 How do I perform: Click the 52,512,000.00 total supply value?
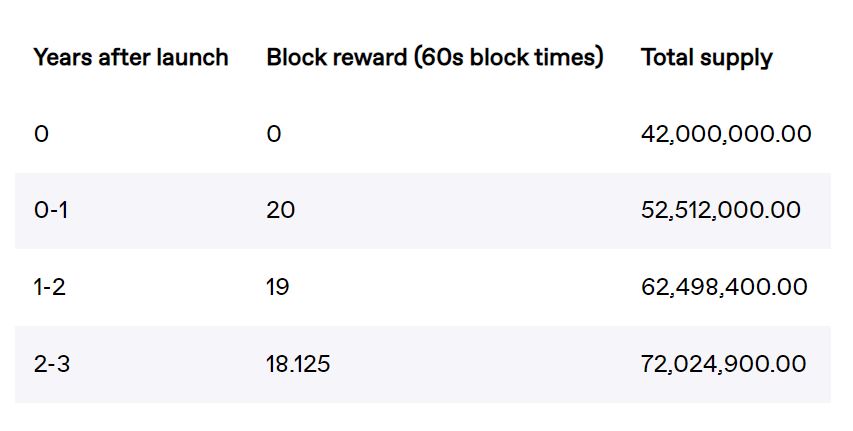click(720, 211)
